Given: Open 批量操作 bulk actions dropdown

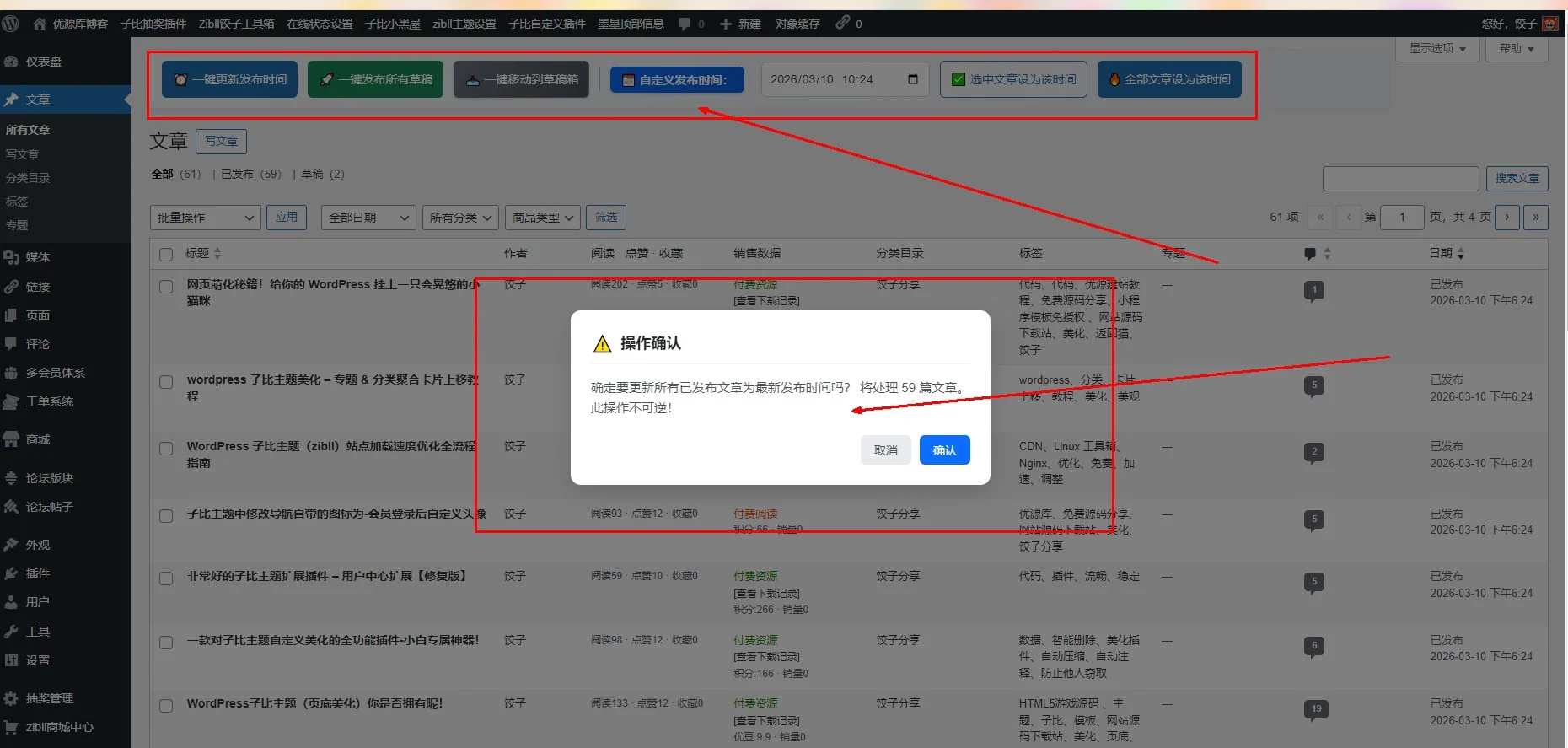Looking at the screenshot, I should 205,218.
